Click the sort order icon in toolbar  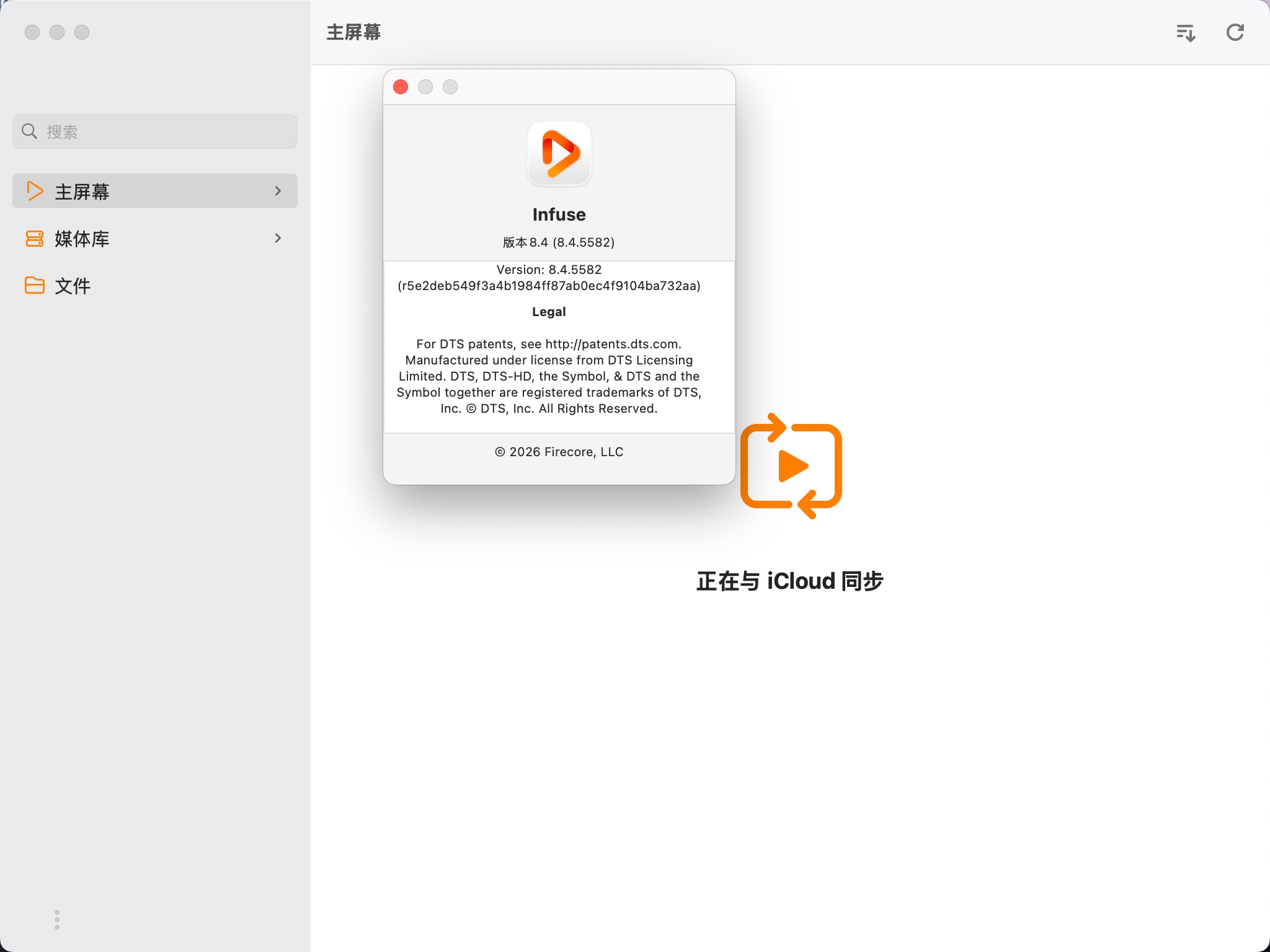[x=1186, y=33]
